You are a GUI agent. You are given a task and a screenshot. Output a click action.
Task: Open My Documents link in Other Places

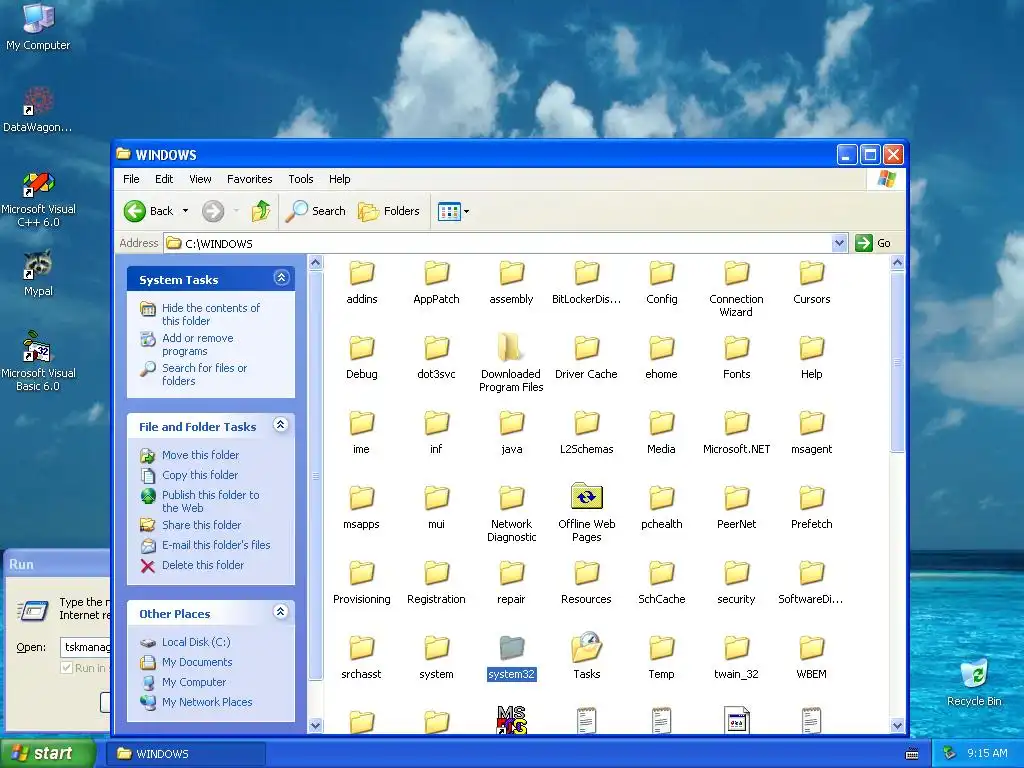pos(197,662)
